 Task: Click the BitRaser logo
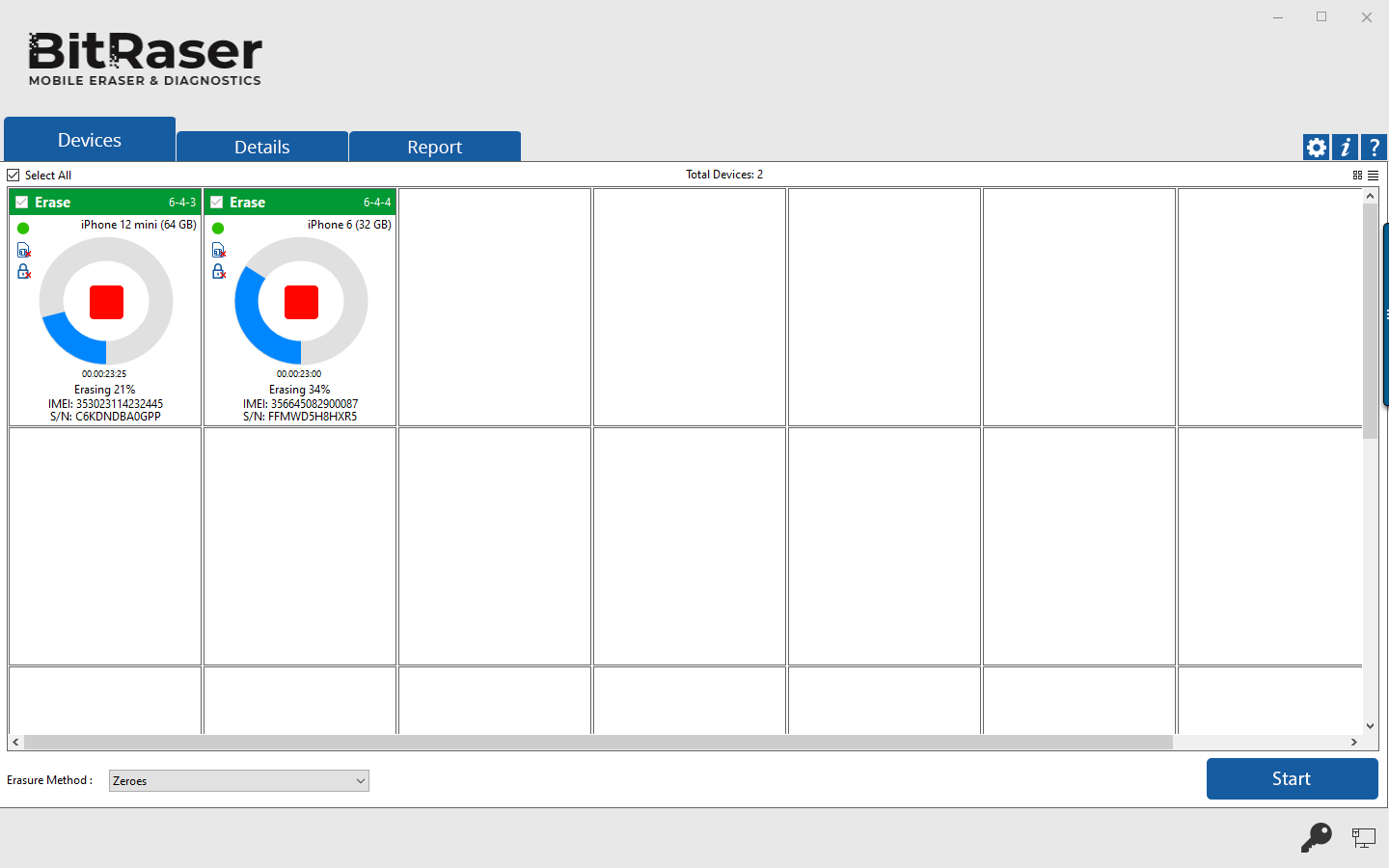(x=145, y=59)
